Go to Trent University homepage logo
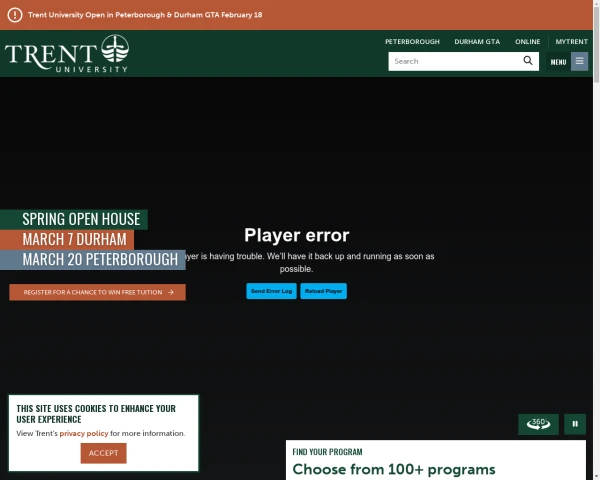 [67, 54]
